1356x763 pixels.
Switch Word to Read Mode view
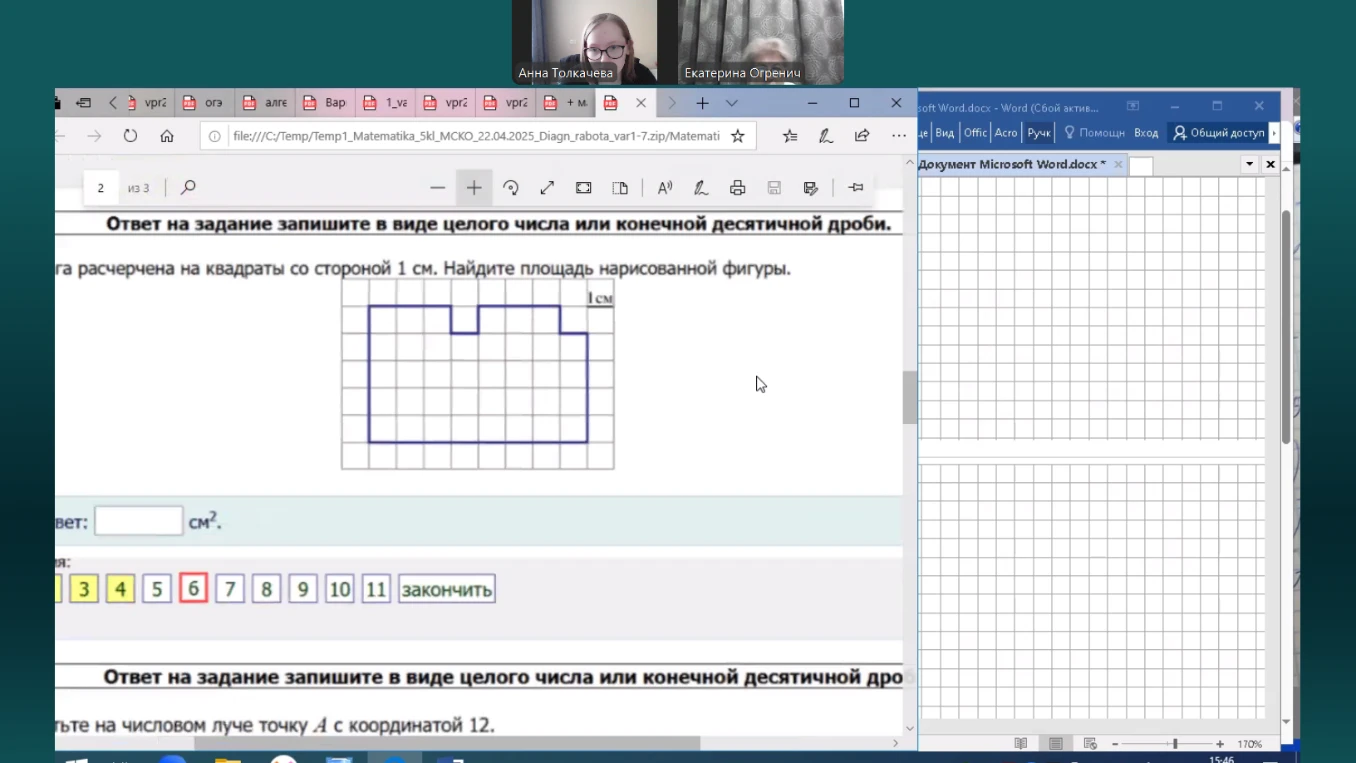coord(1020,744)
